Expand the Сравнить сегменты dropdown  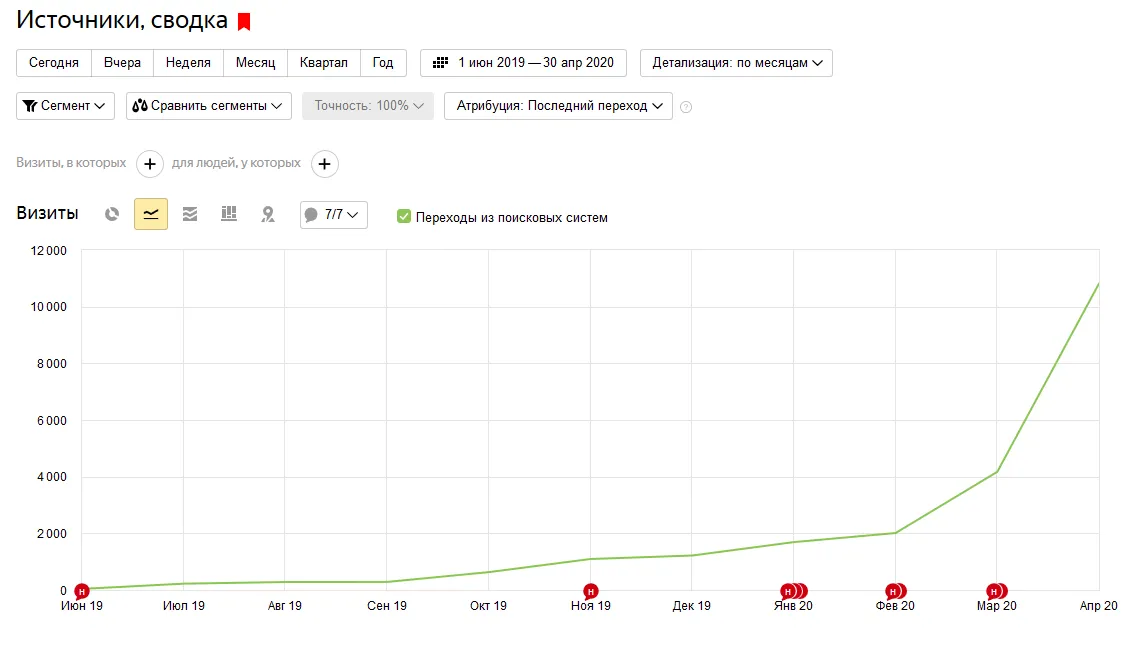point(209,106)
